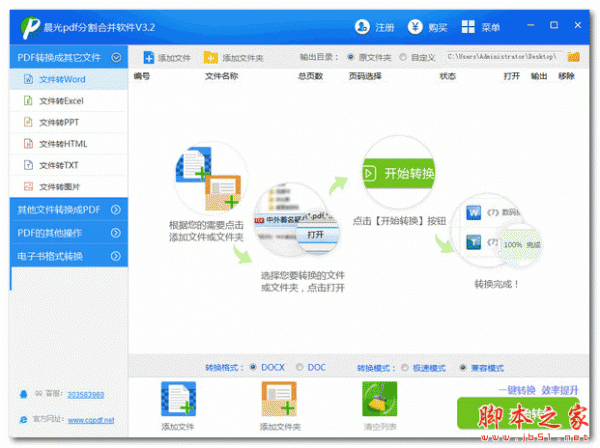
Task: Click the 注册 label in title bar
Action: (x=385, y=28)
